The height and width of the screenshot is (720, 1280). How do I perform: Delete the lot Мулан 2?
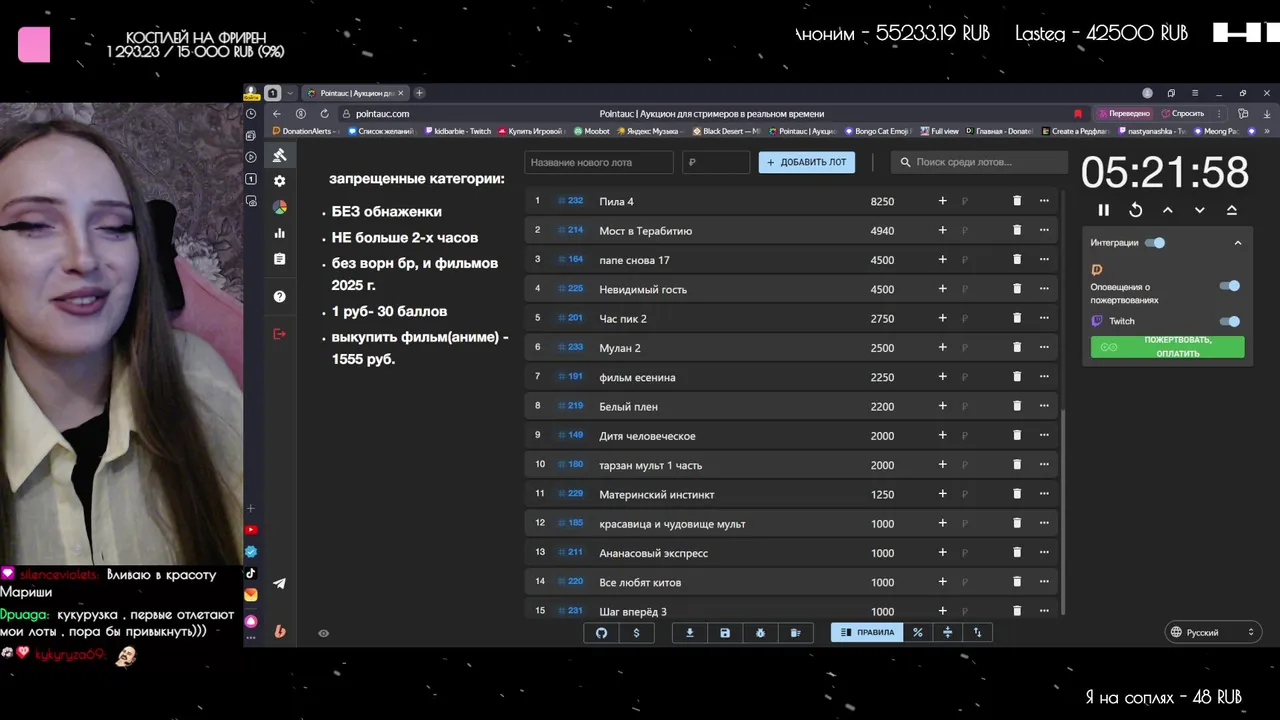1017,347
